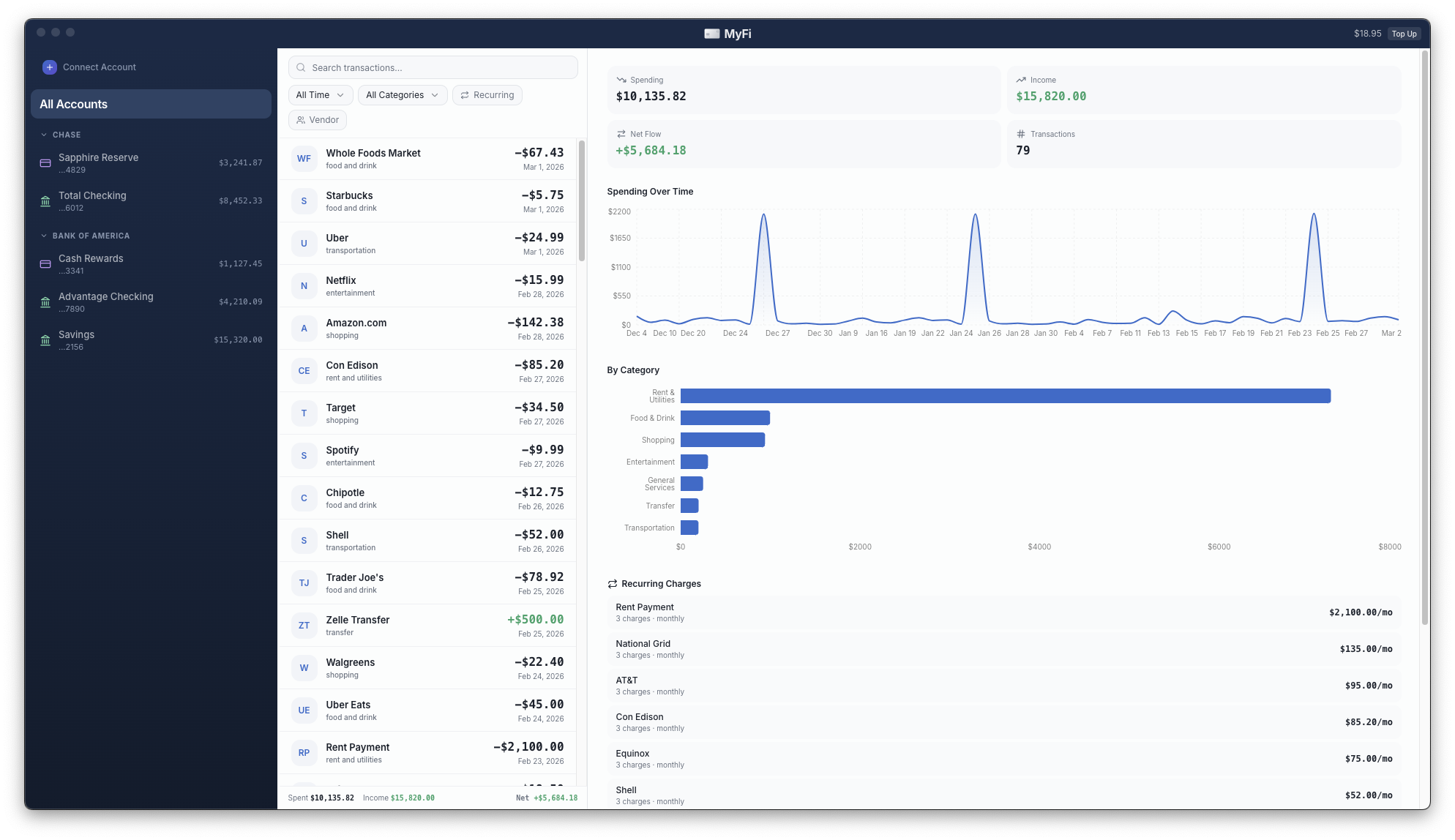Select the Netflix entertainment icon
Viewport: 1455px width, 840px height.
(304, 285)
